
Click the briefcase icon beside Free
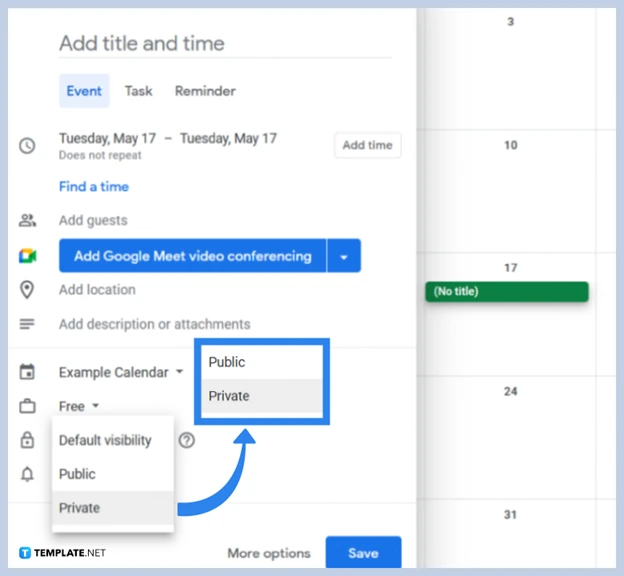coord(27,406)
